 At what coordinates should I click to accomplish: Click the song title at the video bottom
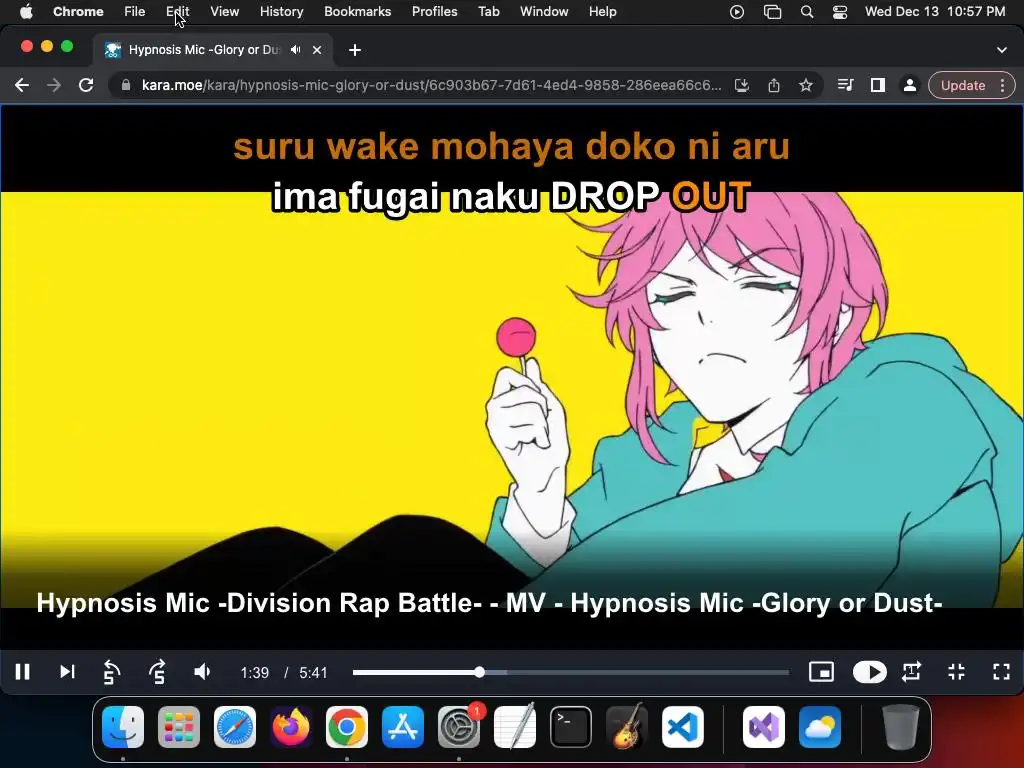point(489,603)
